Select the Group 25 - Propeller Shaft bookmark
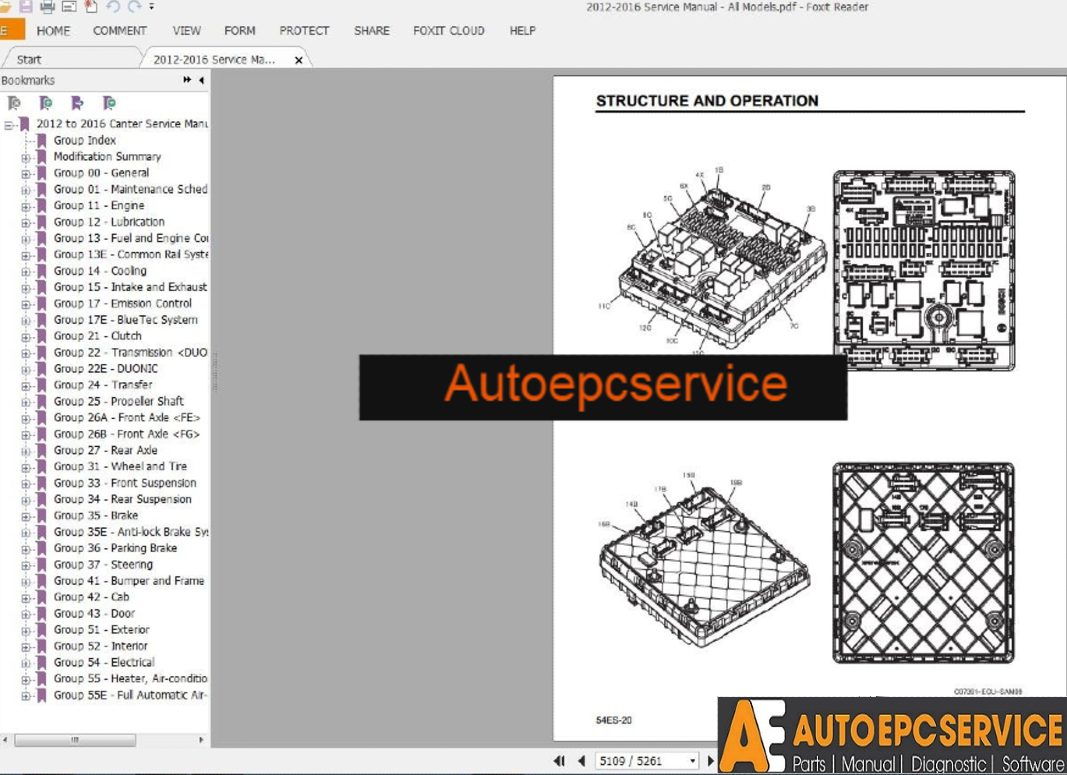Screen dimensions: 1067x775 (118, 401)
